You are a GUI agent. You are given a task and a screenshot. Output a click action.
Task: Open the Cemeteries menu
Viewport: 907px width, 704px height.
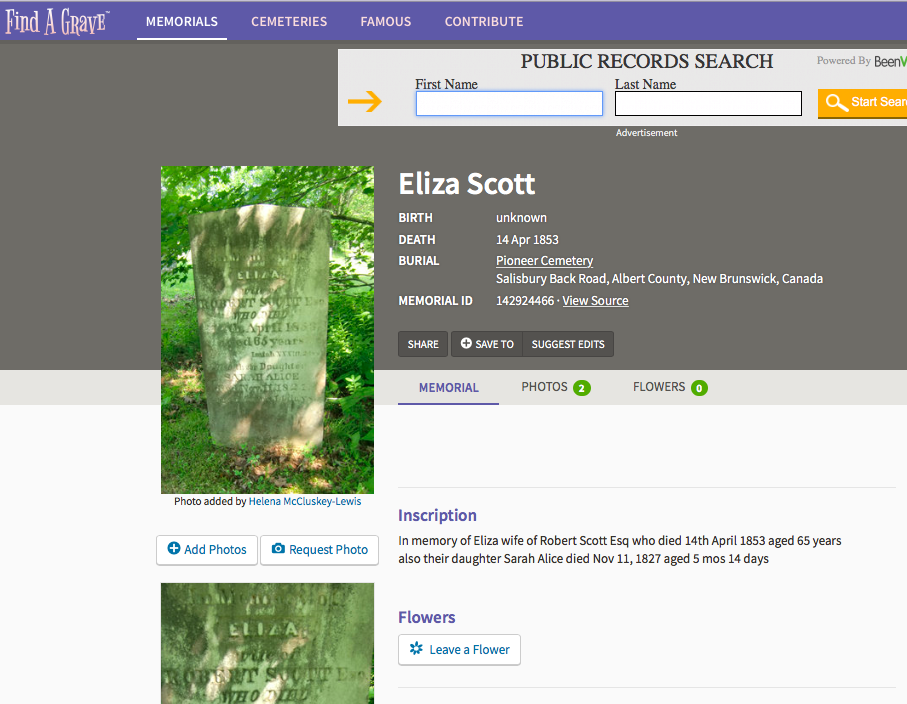289,21
